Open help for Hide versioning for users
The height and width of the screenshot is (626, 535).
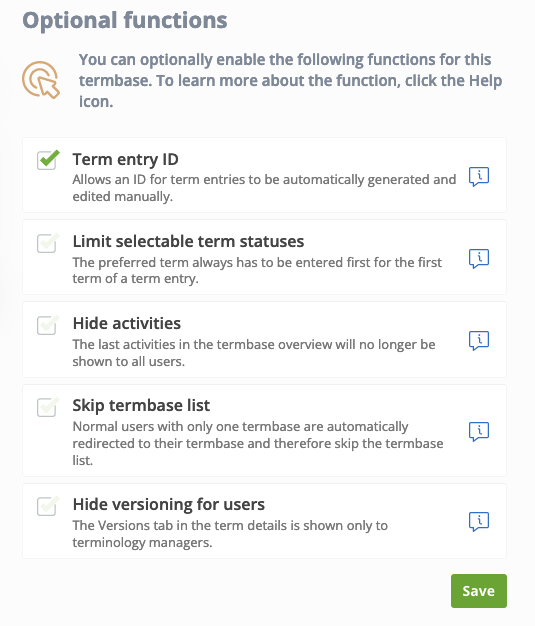coord(479,521)
